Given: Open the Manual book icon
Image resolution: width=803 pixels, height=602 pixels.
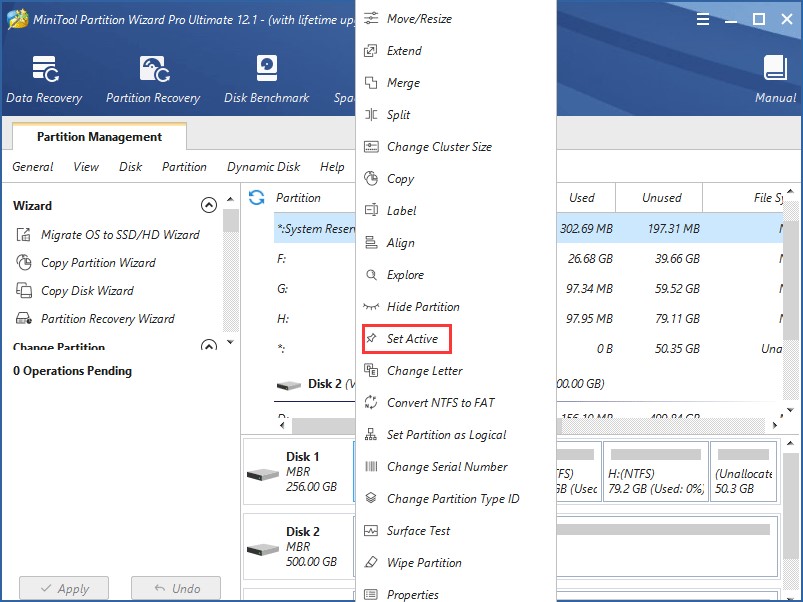Looking at the screenshot, I should coord(775,79).
